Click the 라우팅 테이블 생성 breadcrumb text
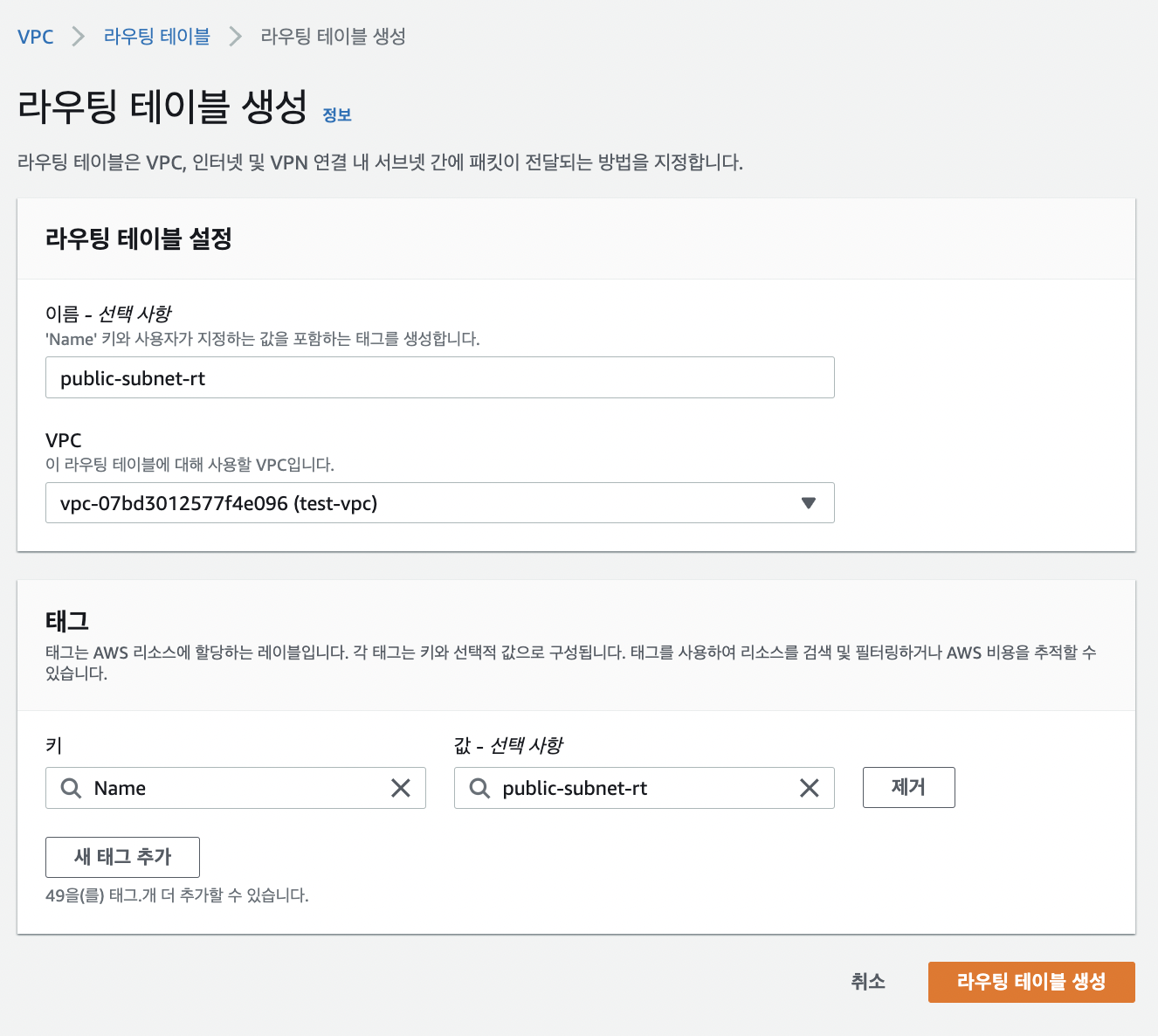1158x1036 pixels. pos(334,37)
